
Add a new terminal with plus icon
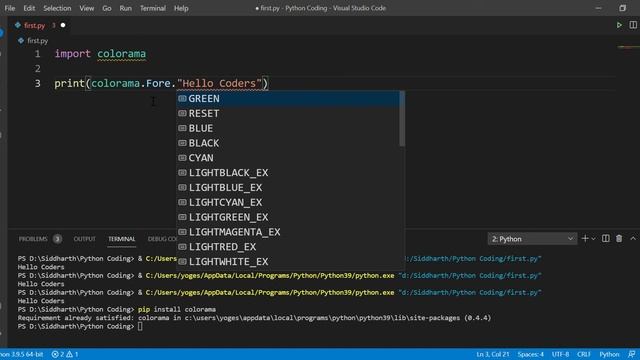(585, 239)
